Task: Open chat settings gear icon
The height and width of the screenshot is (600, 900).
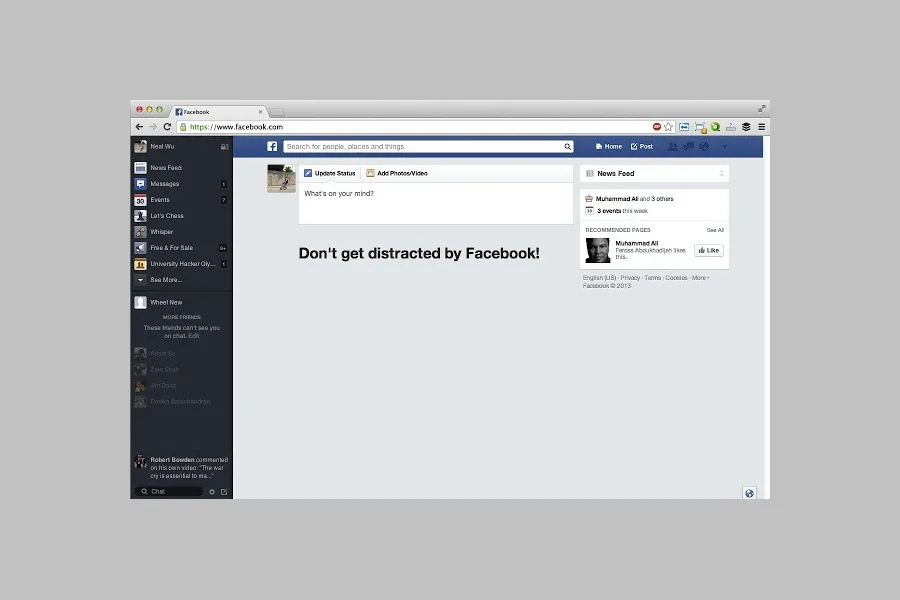Action: (x=212, y=492)
